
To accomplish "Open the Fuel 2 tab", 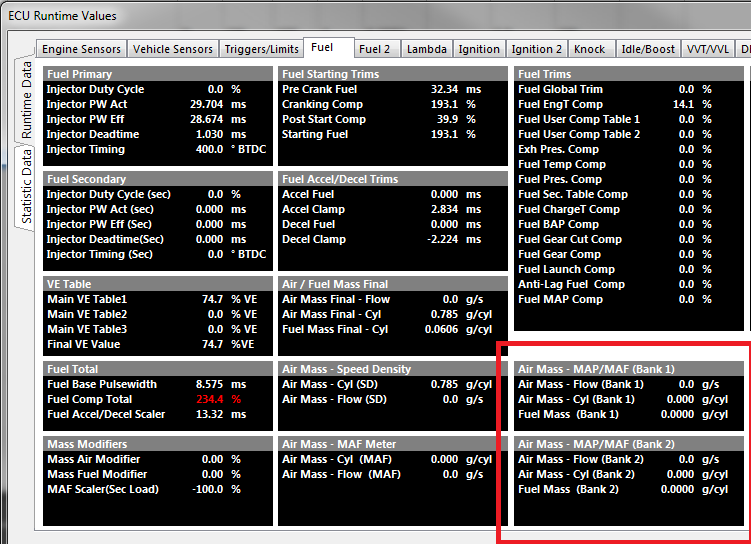I will [375, 49].
